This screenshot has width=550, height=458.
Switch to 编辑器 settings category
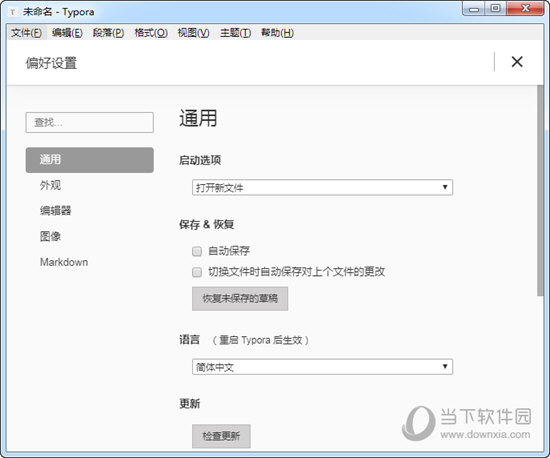(55, 210)
